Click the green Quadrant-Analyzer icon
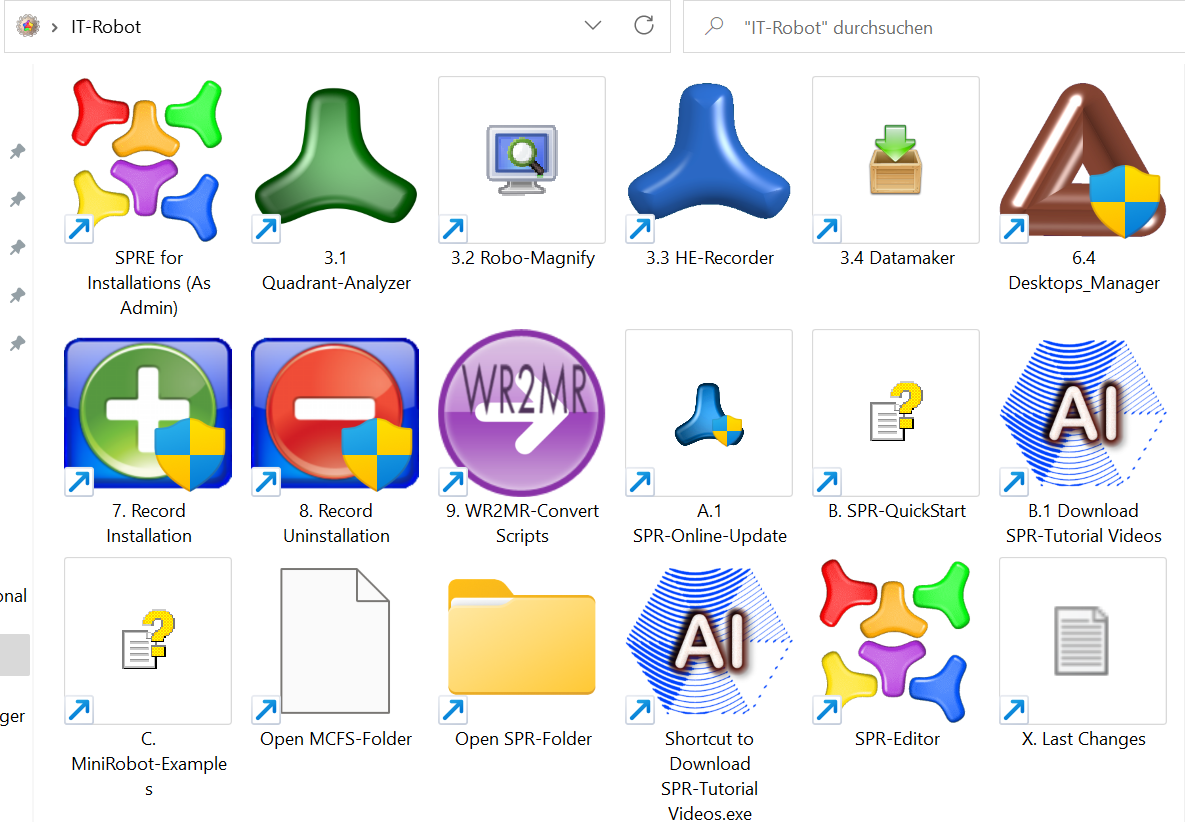1185x822 pixels. click(x=335, y=160)
